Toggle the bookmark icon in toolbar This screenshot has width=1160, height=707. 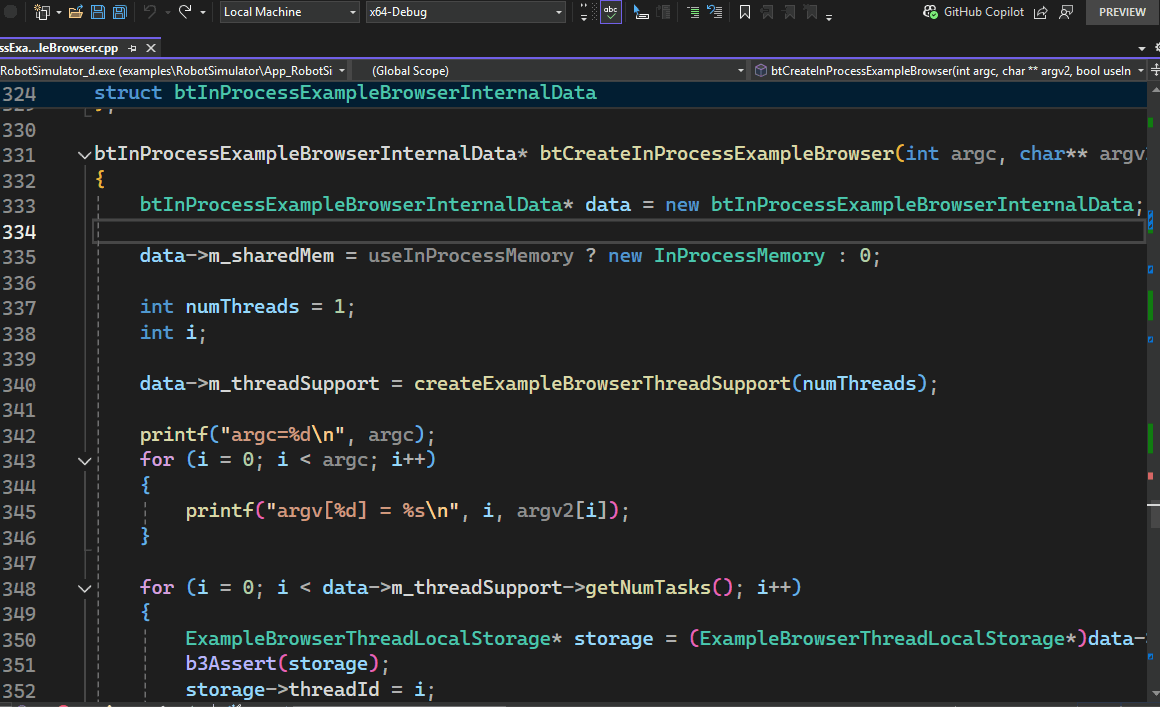(x=745, y=12)
